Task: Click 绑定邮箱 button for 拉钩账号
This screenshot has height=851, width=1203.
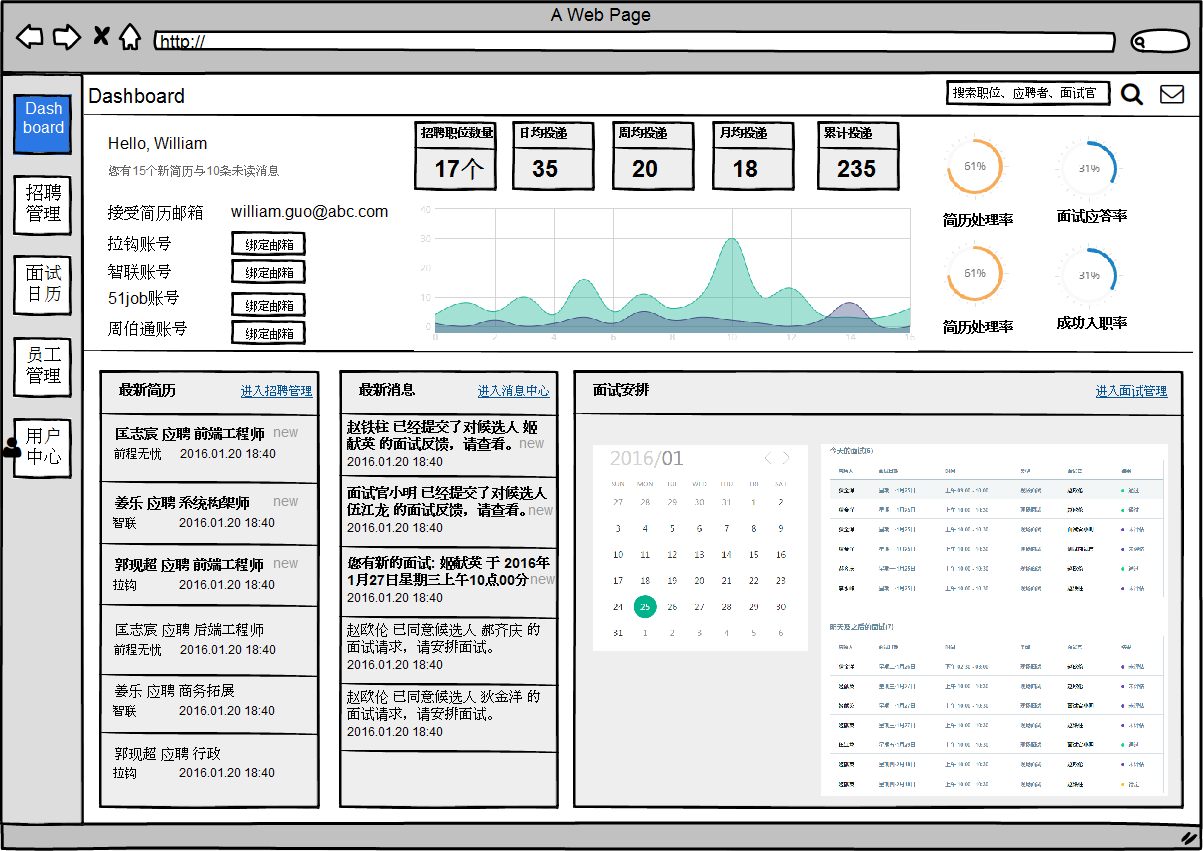Action: 268,244
